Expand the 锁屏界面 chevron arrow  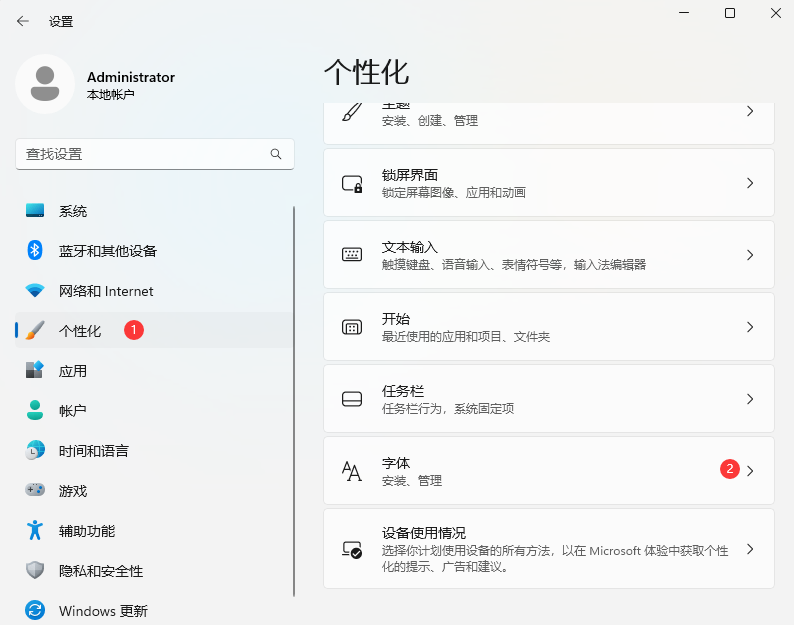[750, 184]
